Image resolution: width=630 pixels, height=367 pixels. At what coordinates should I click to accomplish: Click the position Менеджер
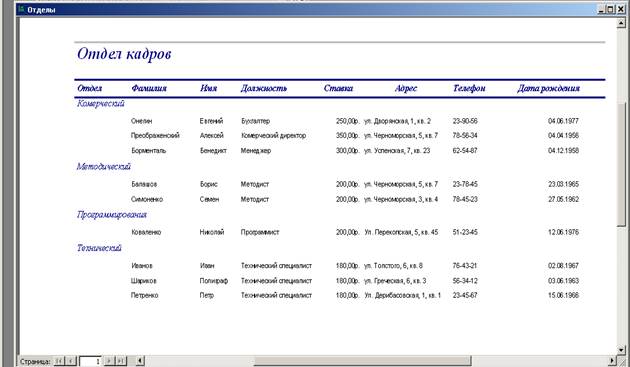(256, 151)
